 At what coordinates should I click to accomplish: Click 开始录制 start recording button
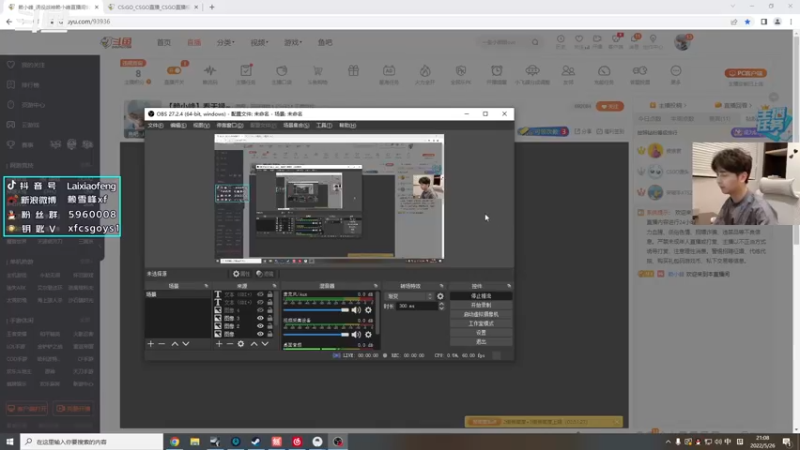pyautogui.click(x=481, y=305)
